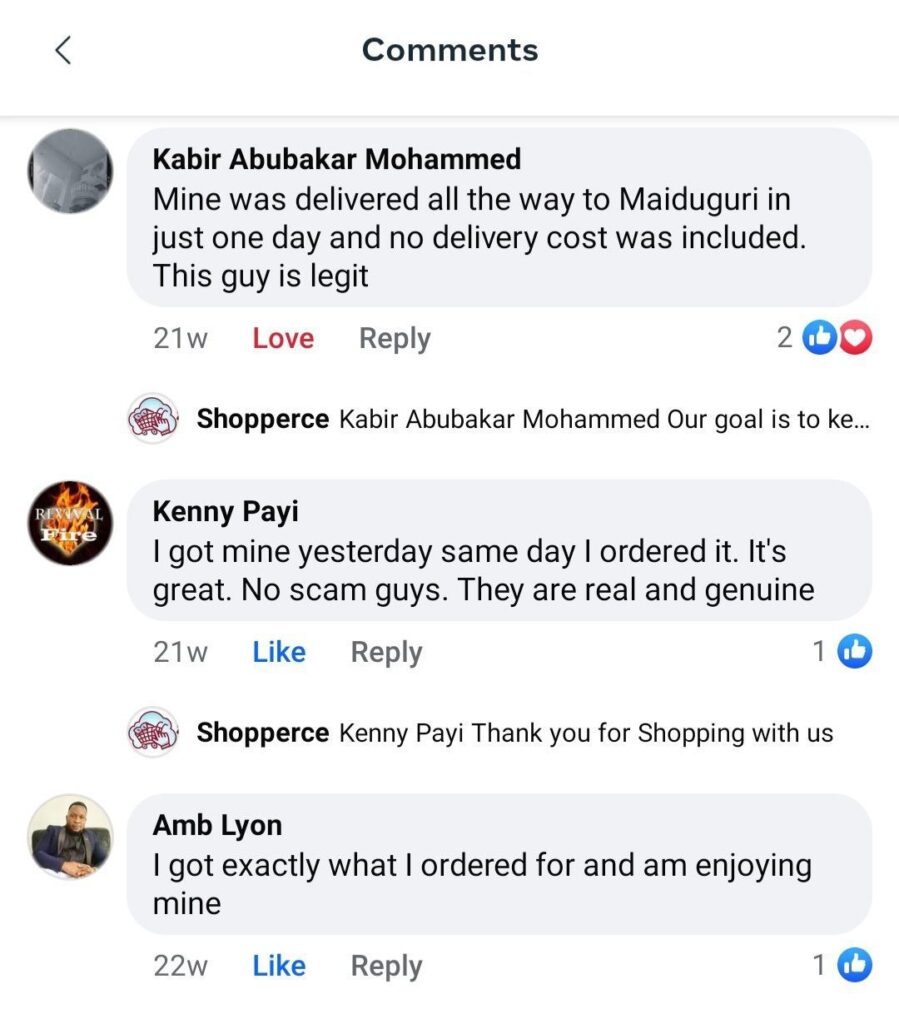Reply to Kenny Payi's comment
The width and height of the screenshot is (899, 1024).
[386, 652]
